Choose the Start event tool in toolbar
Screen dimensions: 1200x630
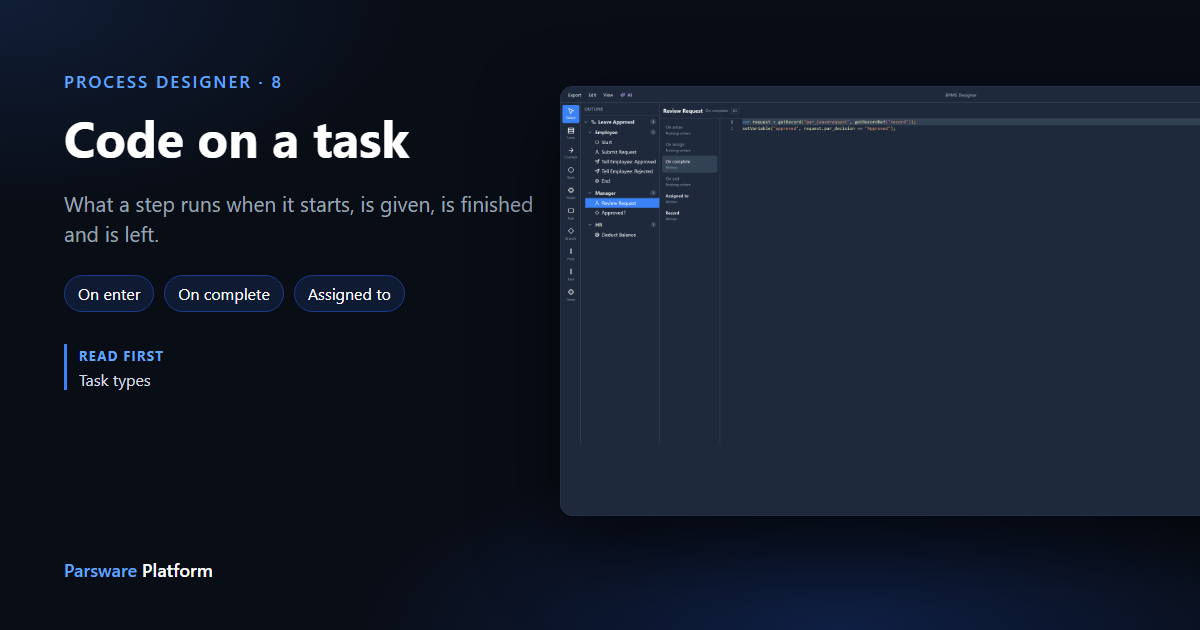coord(571,173)
